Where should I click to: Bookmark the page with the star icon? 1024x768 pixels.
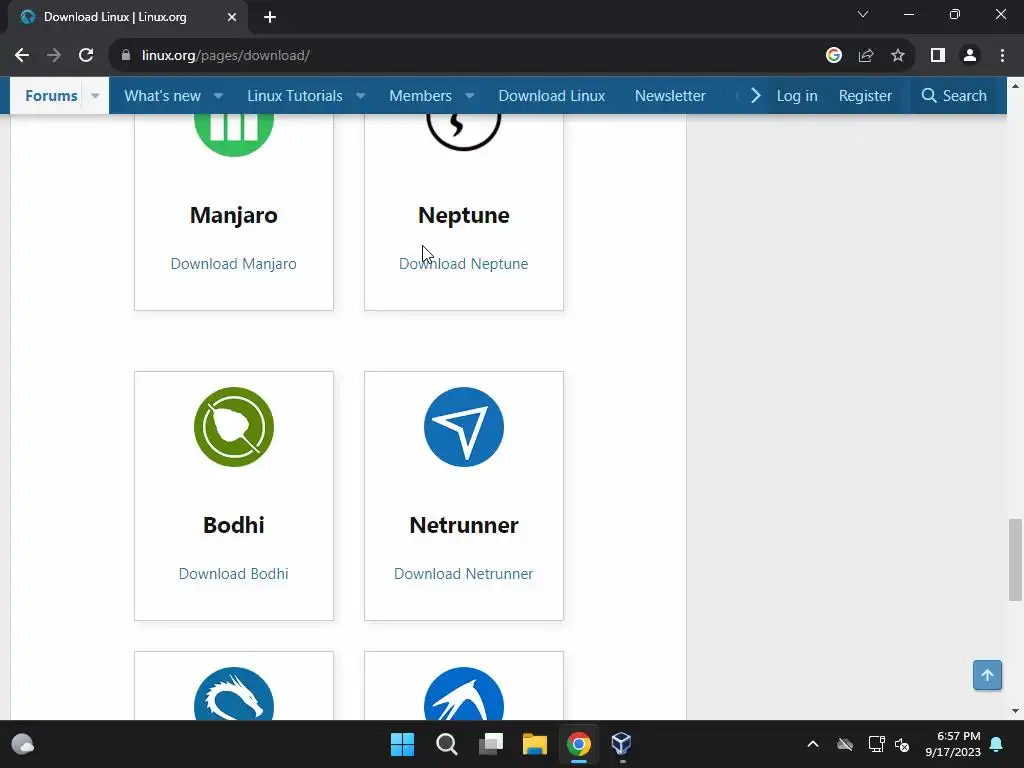(x=898, y=56)
